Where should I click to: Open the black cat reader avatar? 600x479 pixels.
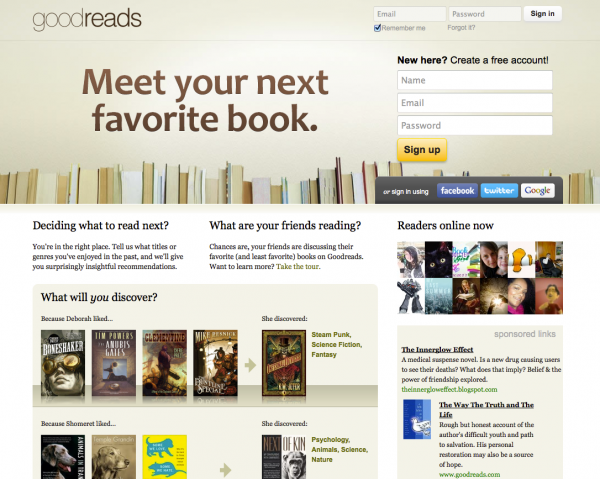(x=439, y=259)
